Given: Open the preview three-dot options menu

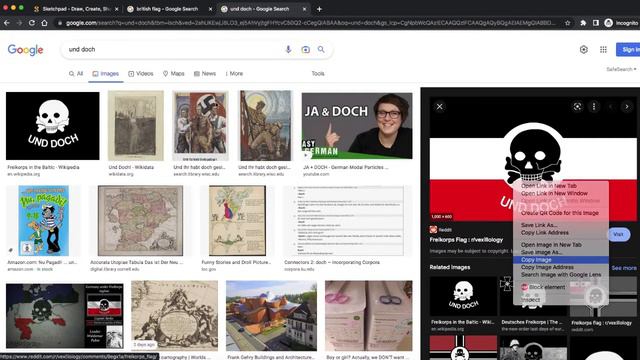Looking at the screenshot, I should click(594, 107).
